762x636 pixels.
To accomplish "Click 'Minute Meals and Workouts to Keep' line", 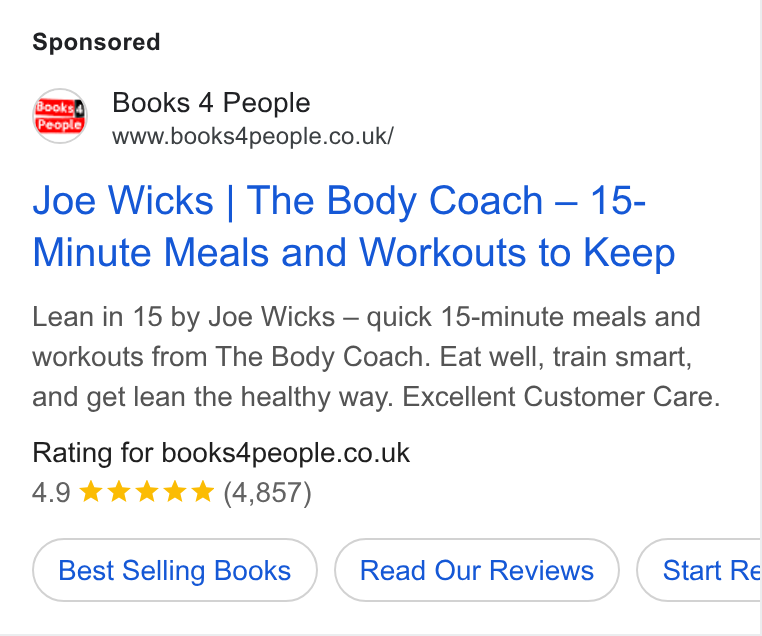I will point(354,252).
